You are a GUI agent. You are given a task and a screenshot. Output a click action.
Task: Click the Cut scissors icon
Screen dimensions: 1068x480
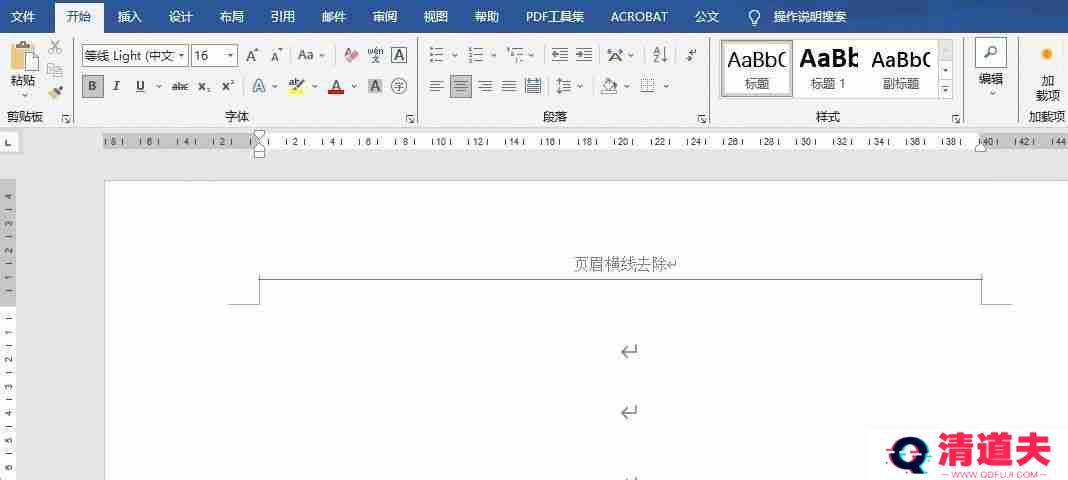click(55, 47)
